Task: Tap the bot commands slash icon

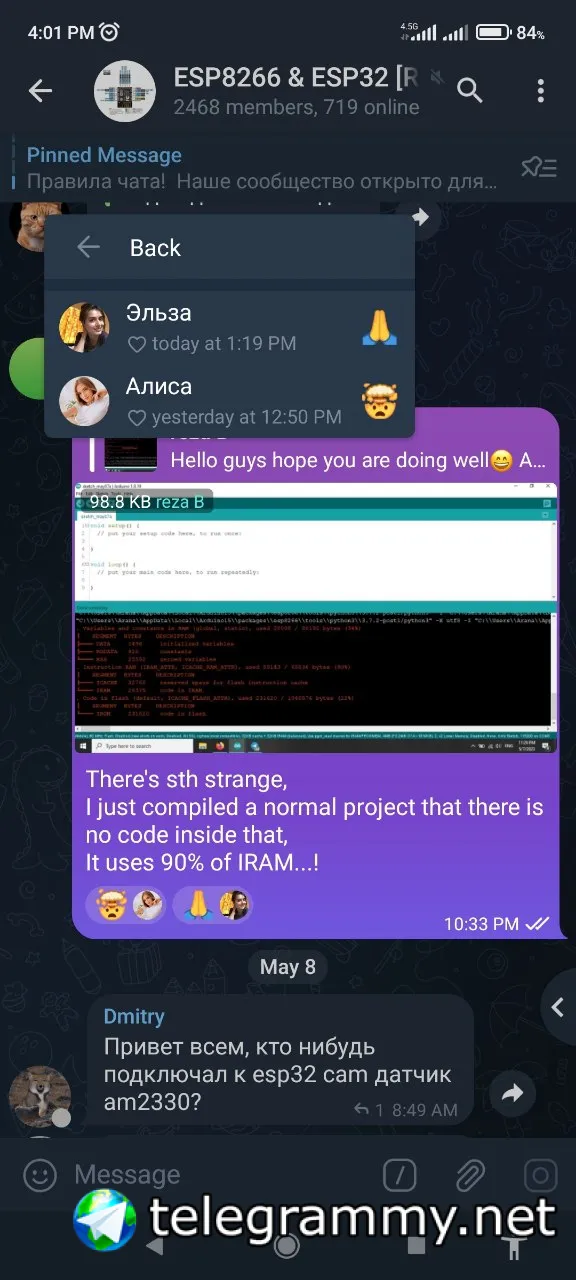Action: click(x=400, y=1174)
